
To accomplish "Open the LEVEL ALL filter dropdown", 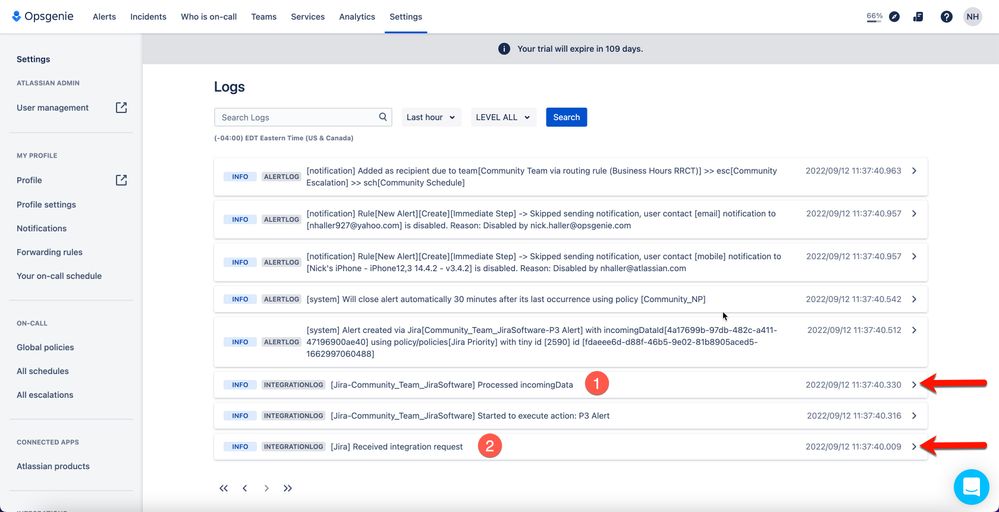I will point(502,117).
